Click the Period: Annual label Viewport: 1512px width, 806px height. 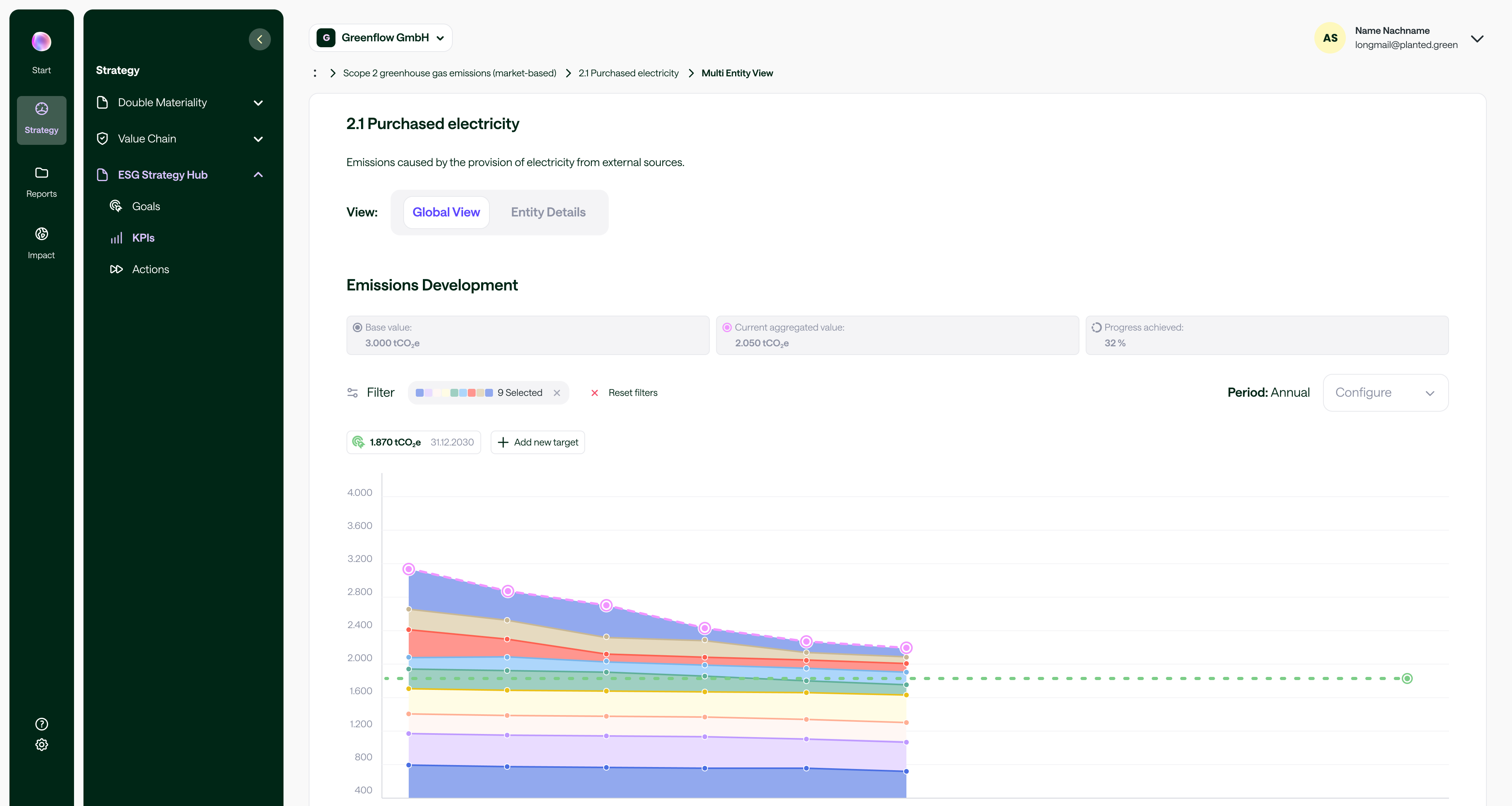pyautogui.click(x=1268, y=392)
